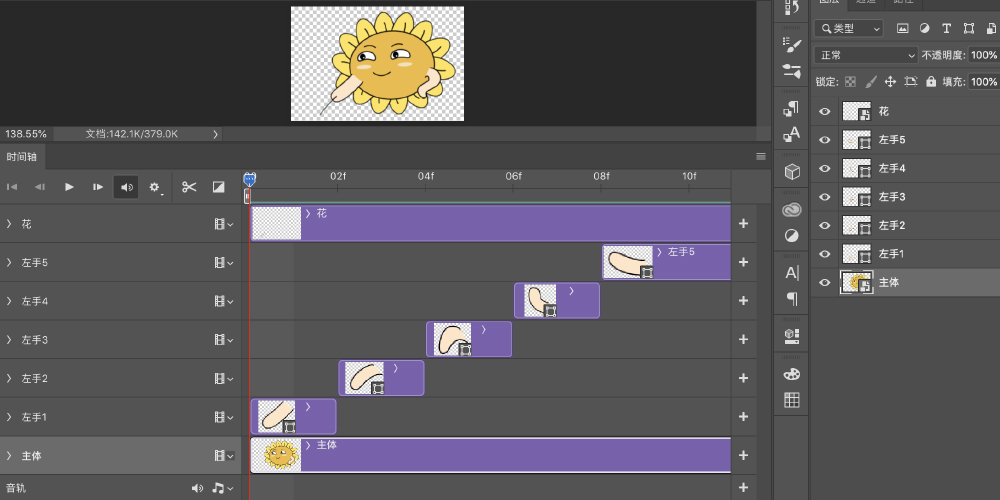
Task: Open the Character panel icon
Action: tap(791, 274)
